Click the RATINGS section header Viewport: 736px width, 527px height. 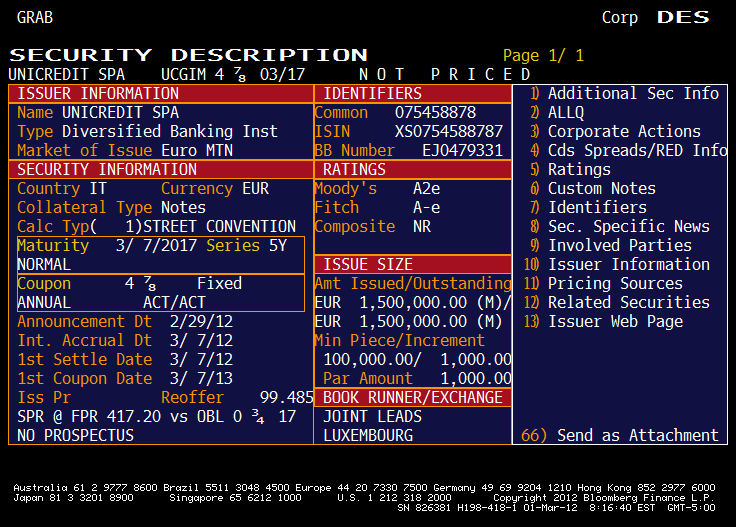click(413, 169)
